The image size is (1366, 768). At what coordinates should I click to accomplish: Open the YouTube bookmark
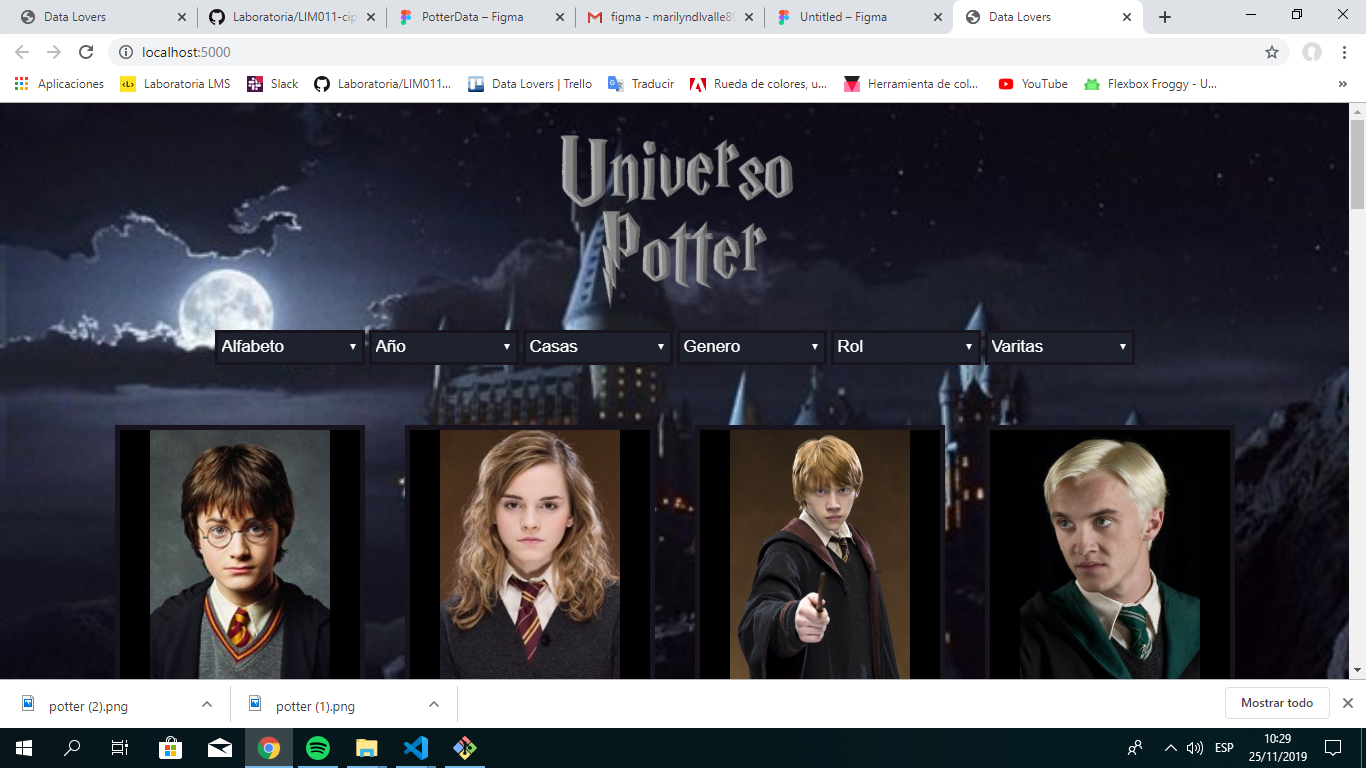1033,84
